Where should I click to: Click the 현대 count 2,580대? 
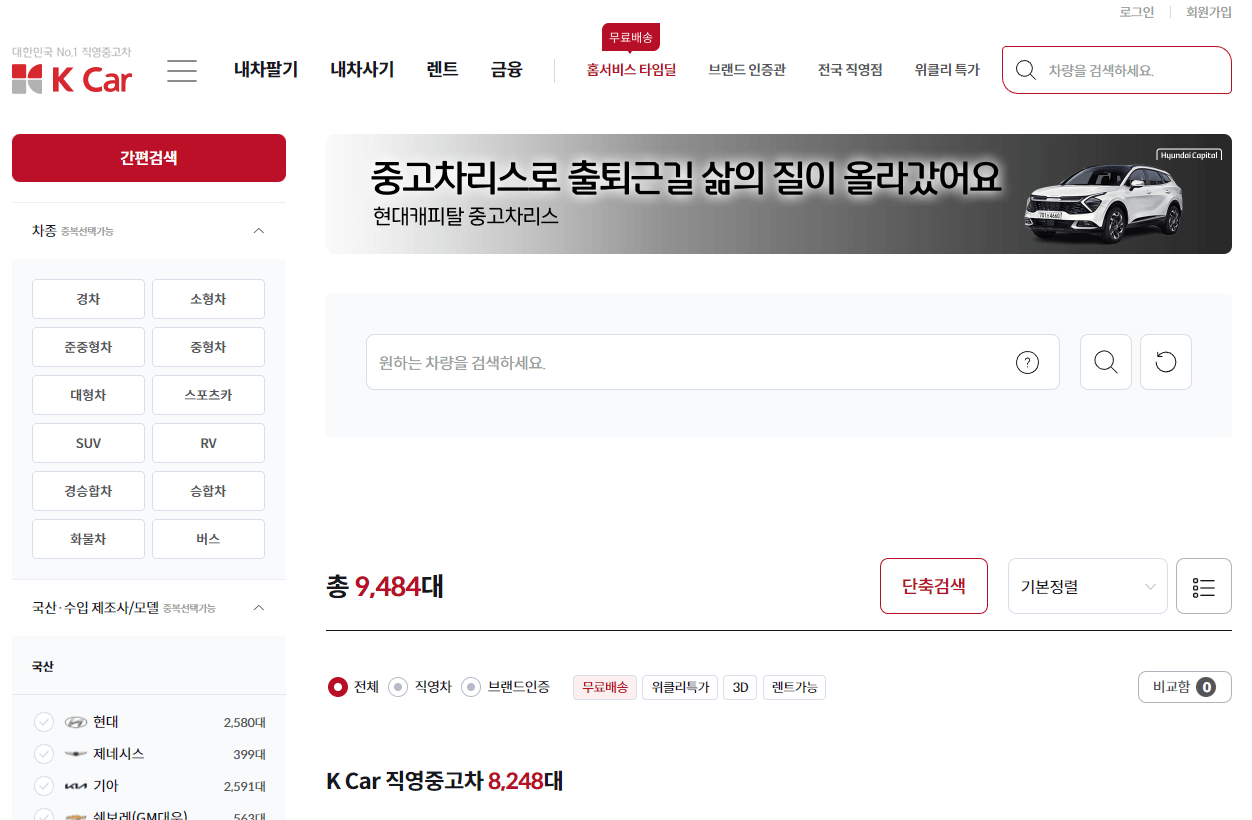(x=245, y=722)
